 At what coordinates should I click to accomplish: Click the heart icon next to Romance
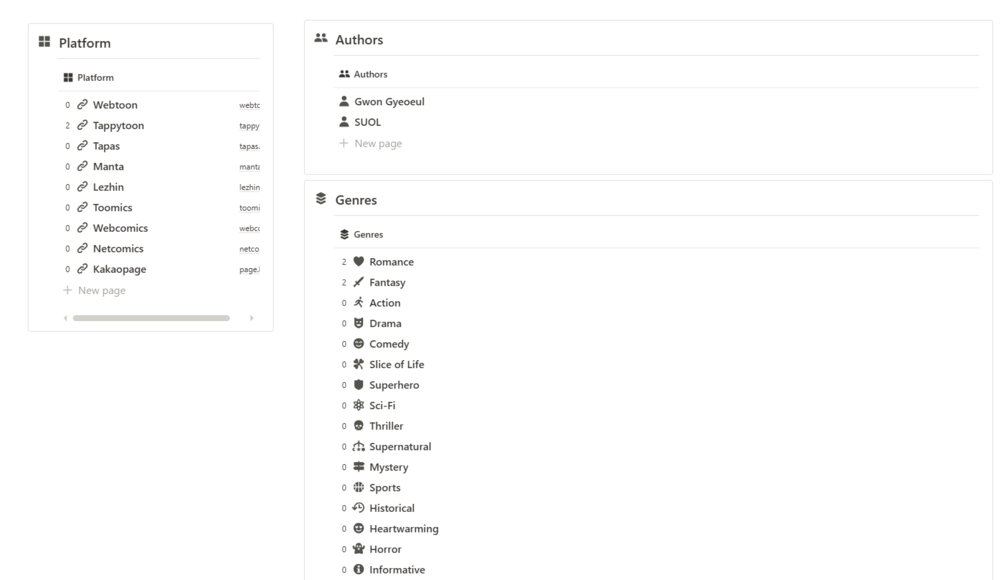pyautogui.click(x=358, y=262)
